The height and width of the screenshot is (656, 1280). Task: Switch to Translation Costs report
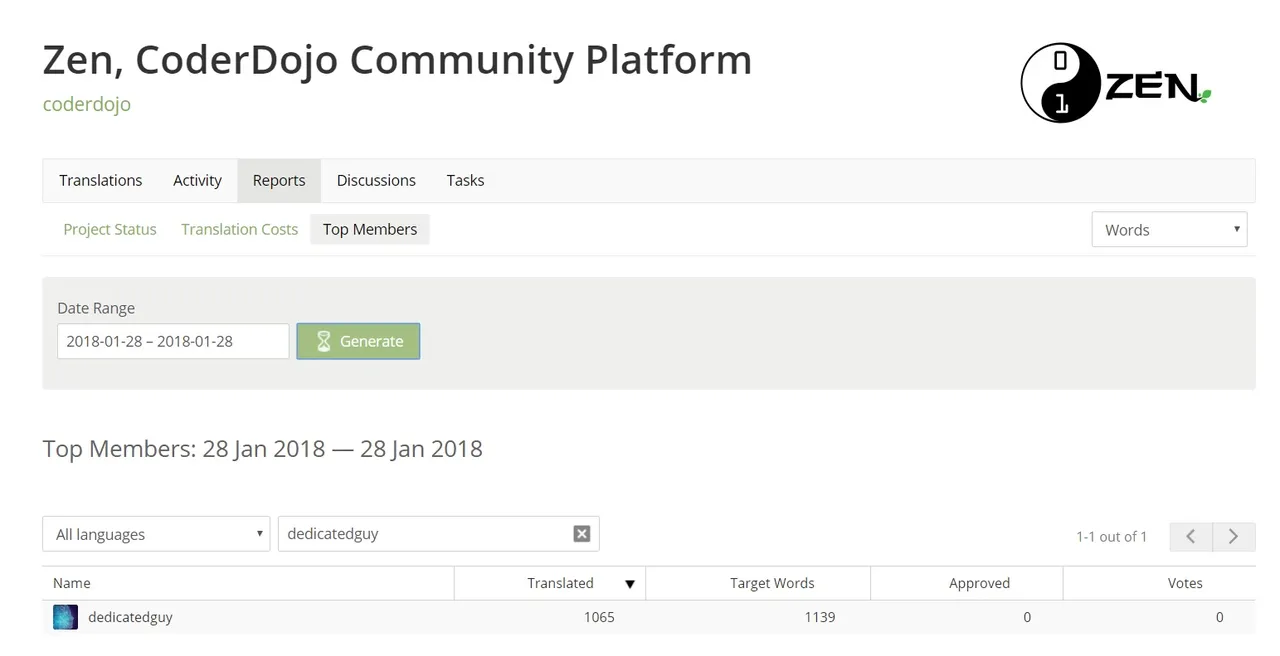click(239, 229)
